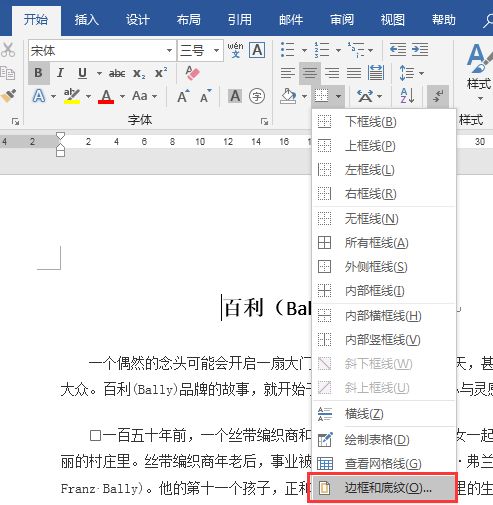Click the Cut scissors icon
This screenshot has height=505, width=493.
[8, 50]
